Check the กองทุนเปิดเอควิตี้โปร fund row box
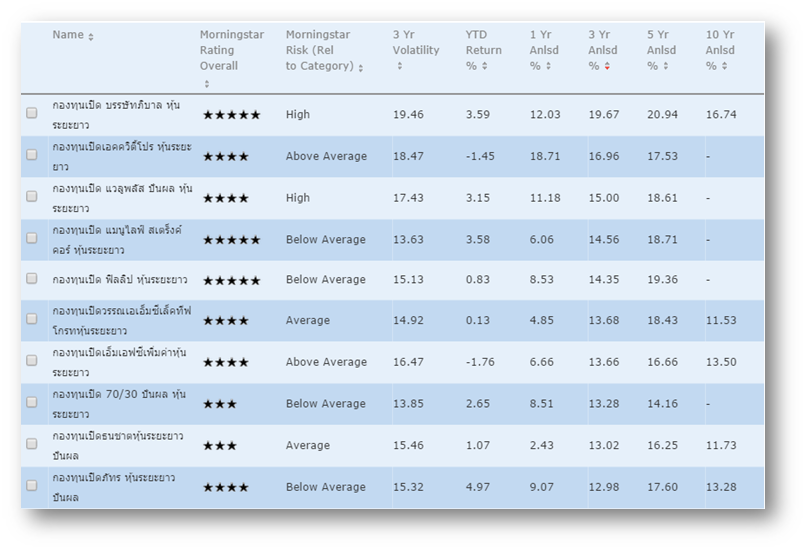Screen dimensions: 807x551 tap(32, 155)
